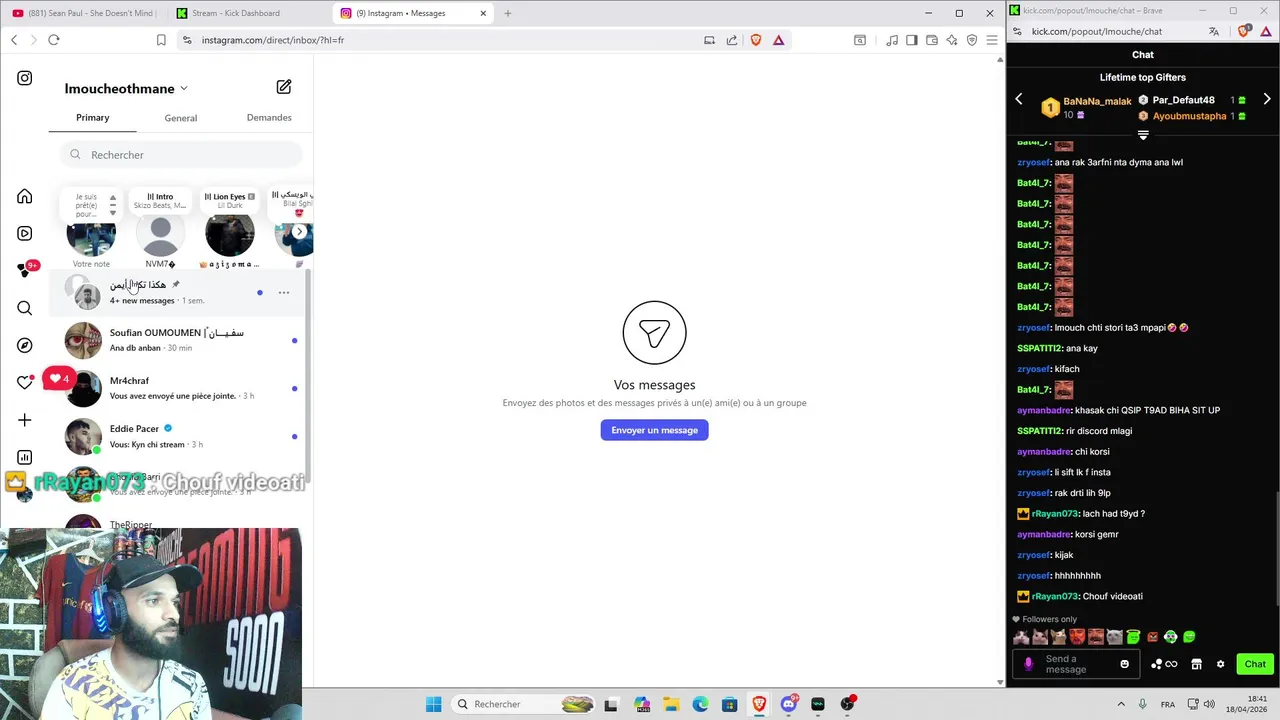Collapse the Lifetime top Gifters panel

pos(1143,135)
